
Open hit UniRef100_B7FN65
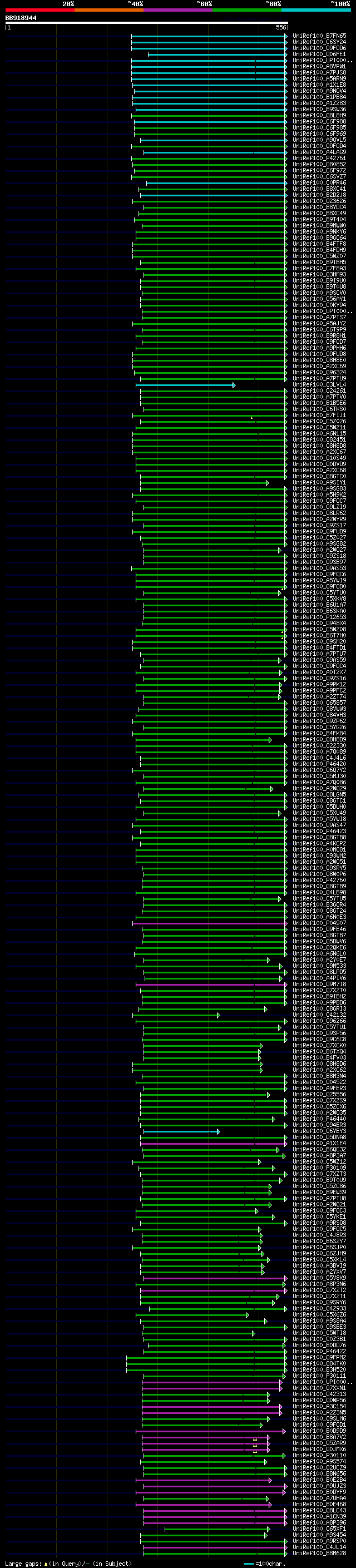pos(319,36)
